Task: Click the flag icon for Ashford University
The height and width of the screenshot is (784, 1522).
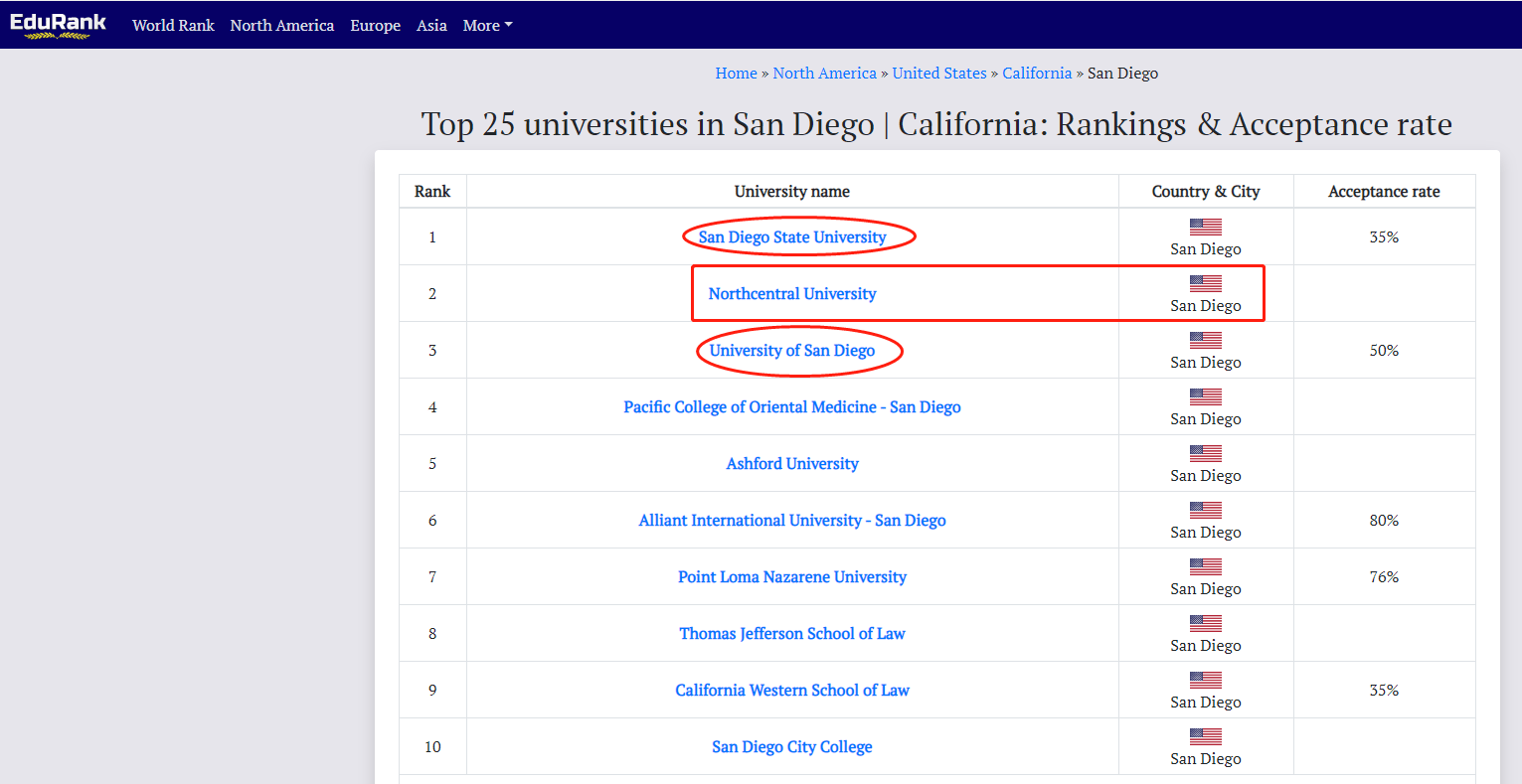Action: (x=1205, y=453)
